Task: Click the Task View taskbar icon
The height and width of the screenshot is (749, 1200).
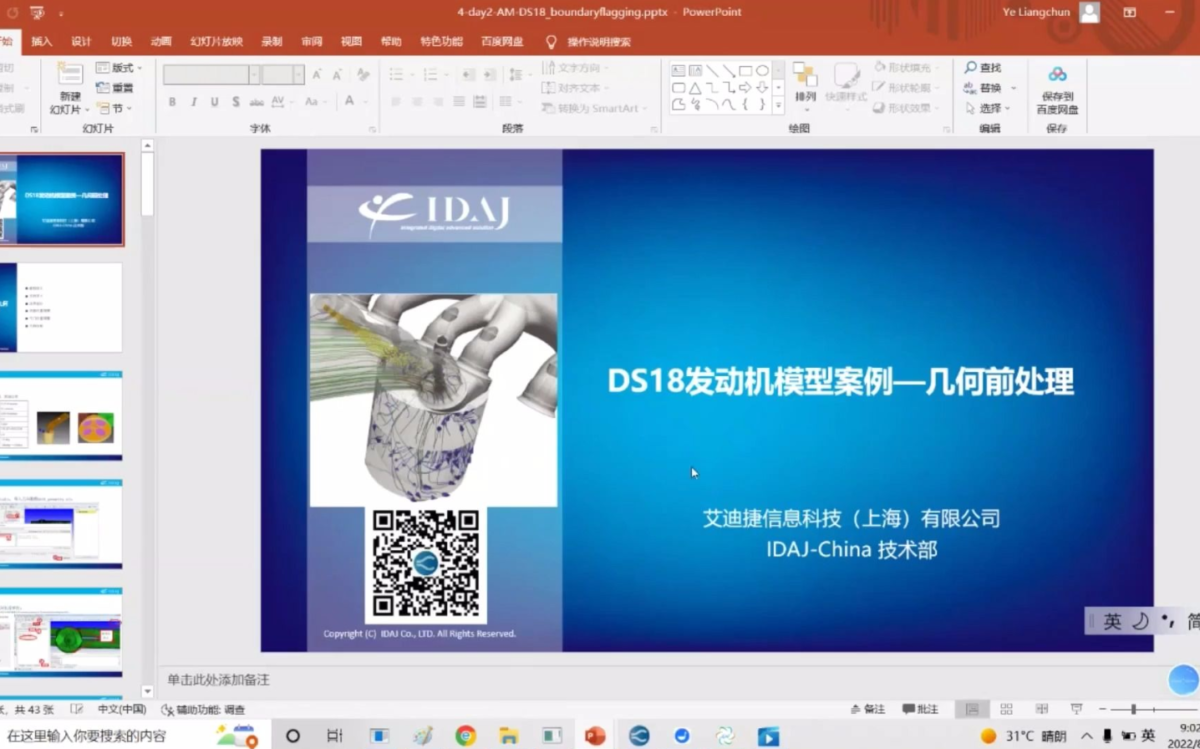Action: pos(335,736)
